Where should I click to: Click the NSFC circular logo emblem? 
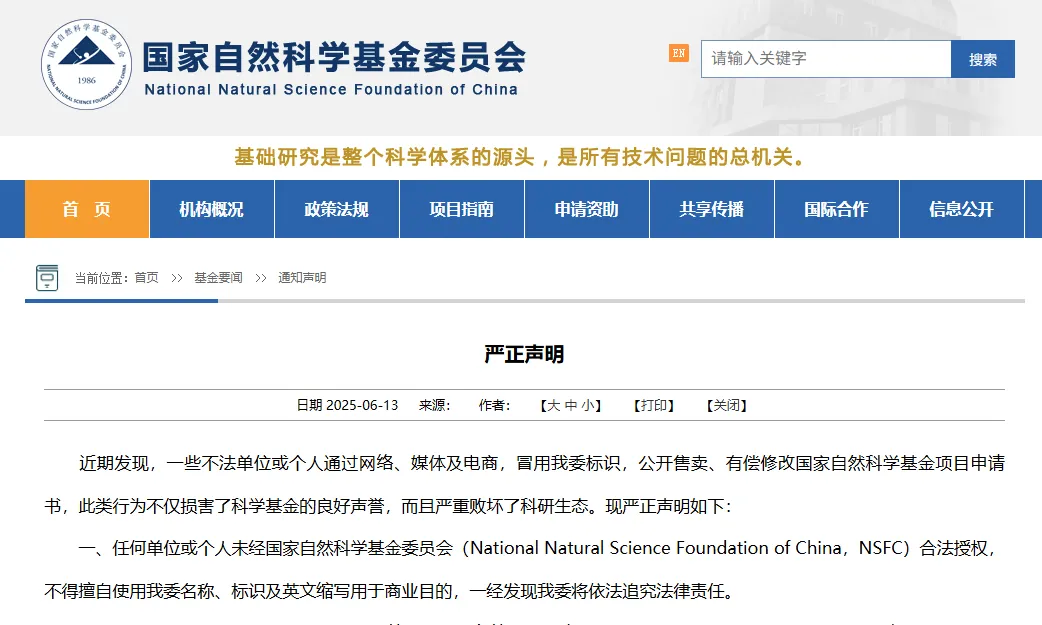coord(86,66)
